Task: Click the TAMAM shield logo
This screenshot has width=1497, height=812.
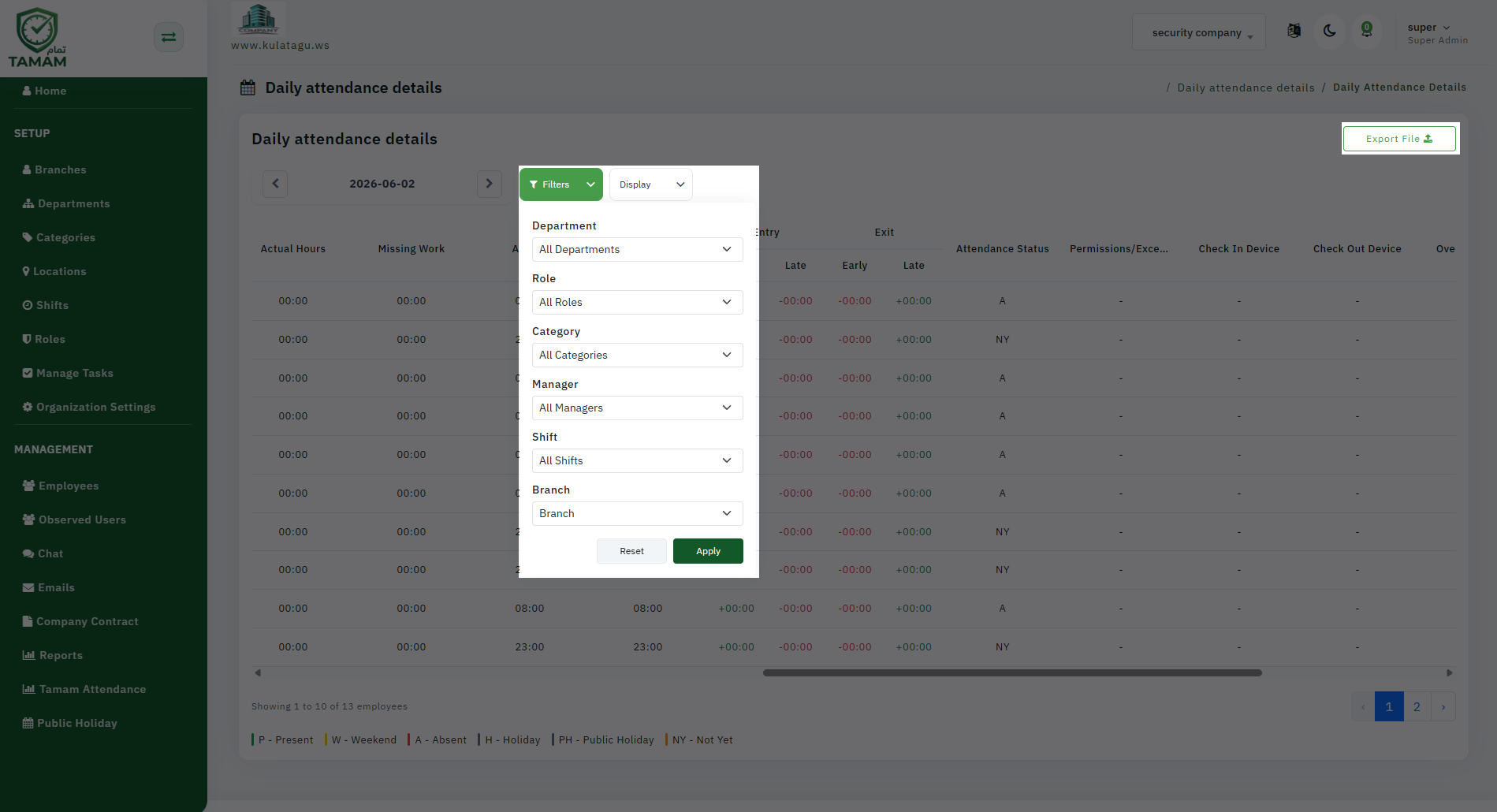Action: tap(37, 37)
